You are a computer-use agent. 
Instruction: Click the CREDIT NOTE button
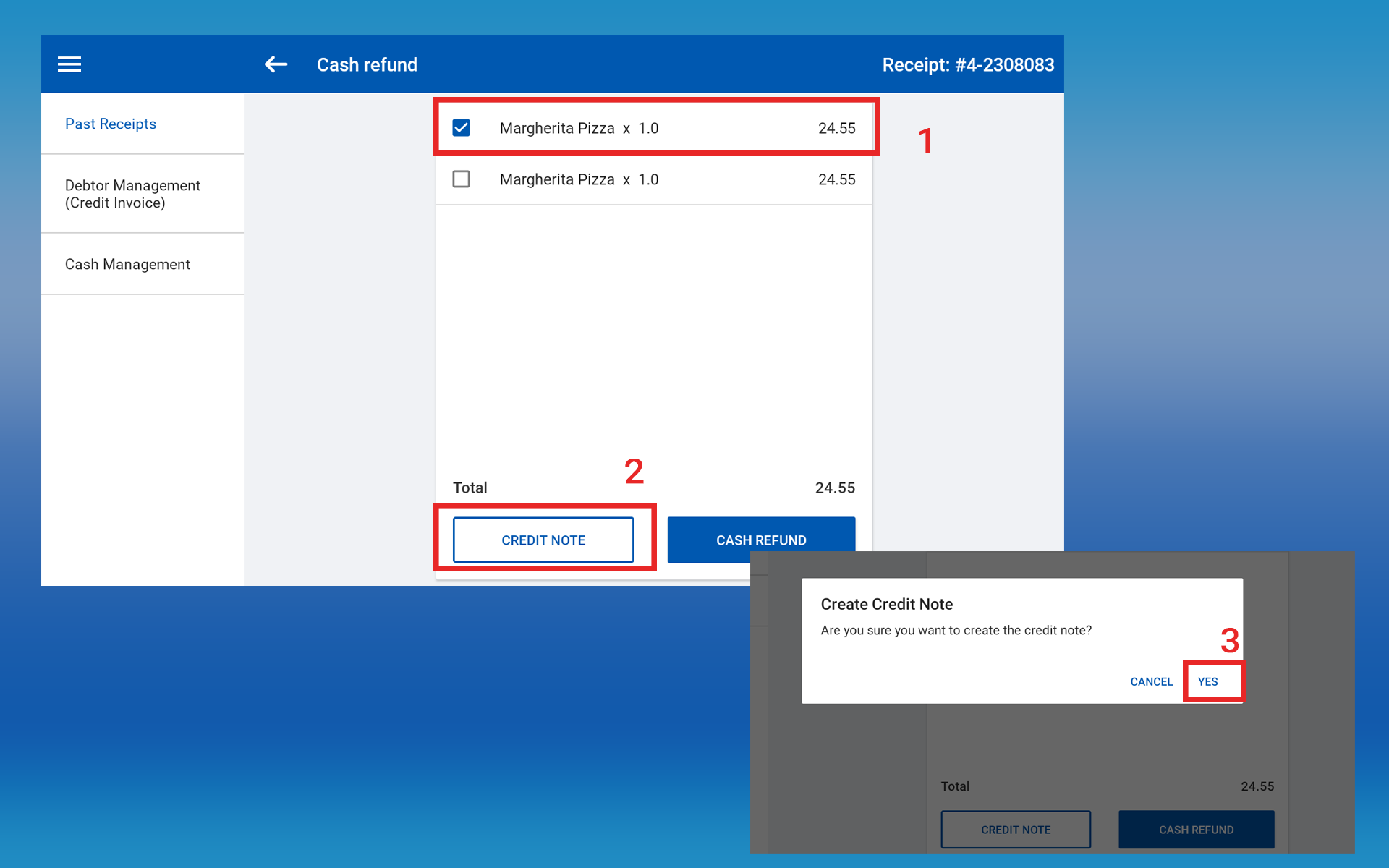click(543, 540)
